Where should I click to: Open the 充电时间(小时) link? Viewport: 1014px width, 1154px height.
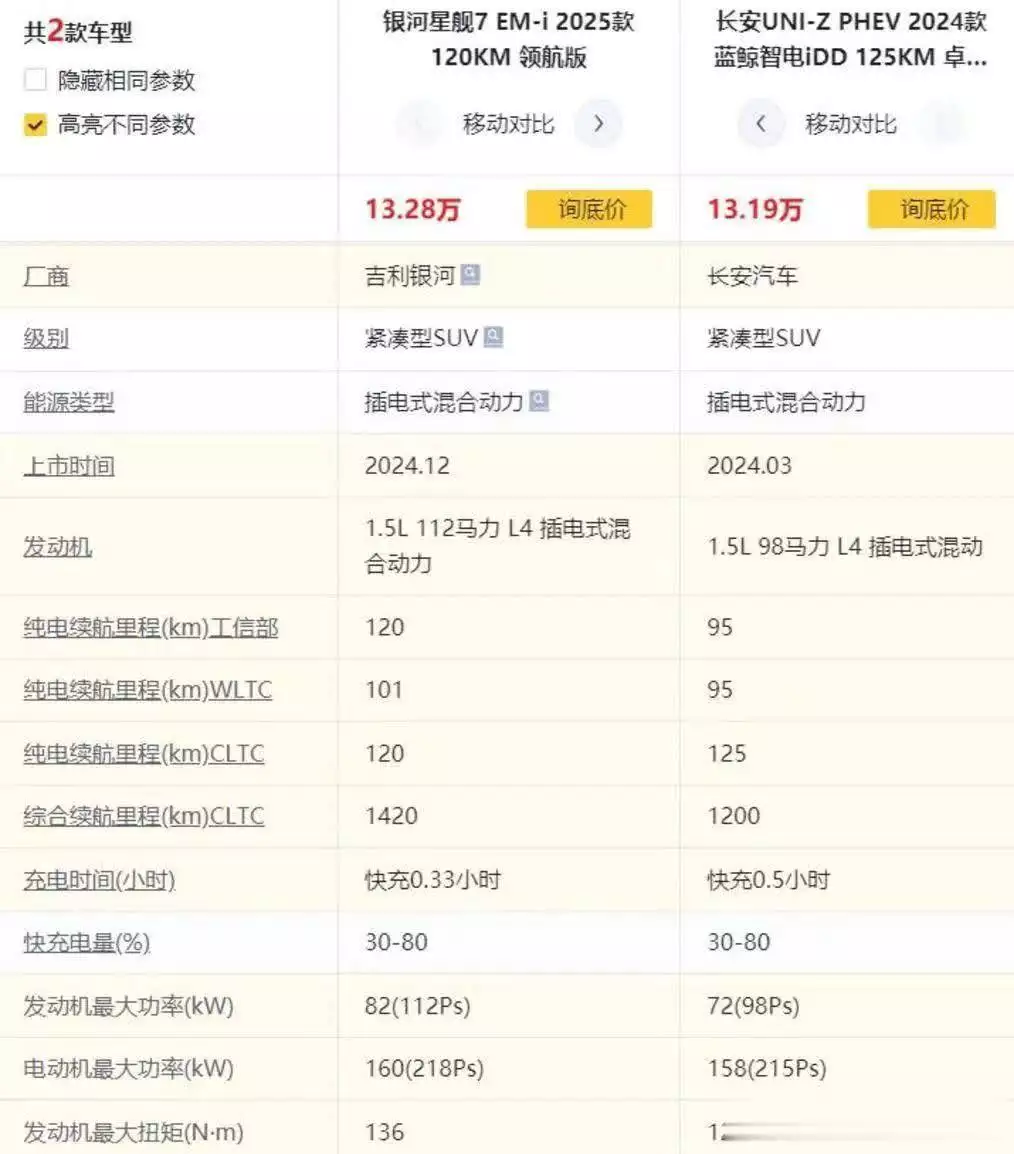(x=99, y=879)
